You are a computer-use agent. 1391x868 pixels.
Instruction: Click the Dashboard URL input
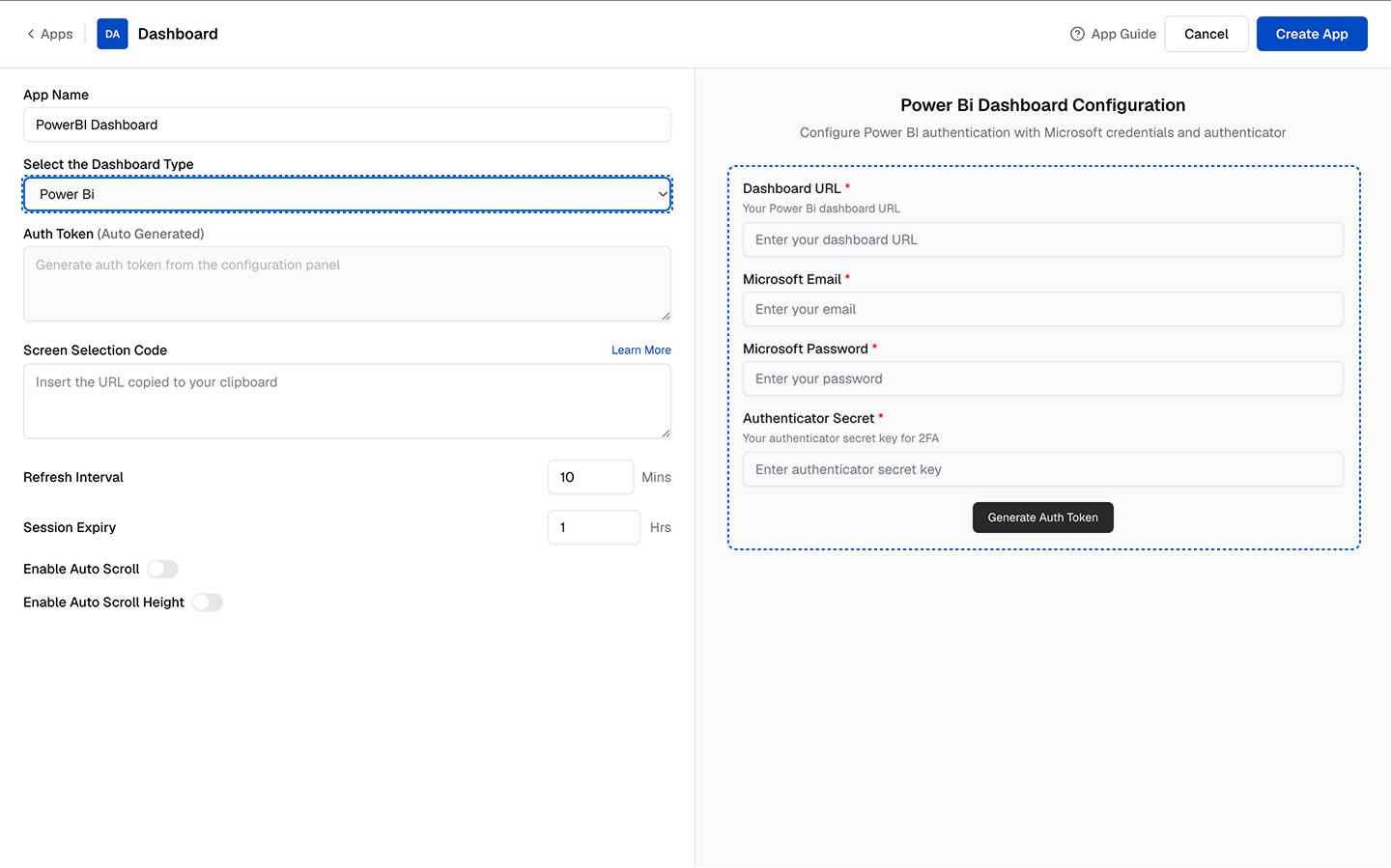pos(1043,239)
